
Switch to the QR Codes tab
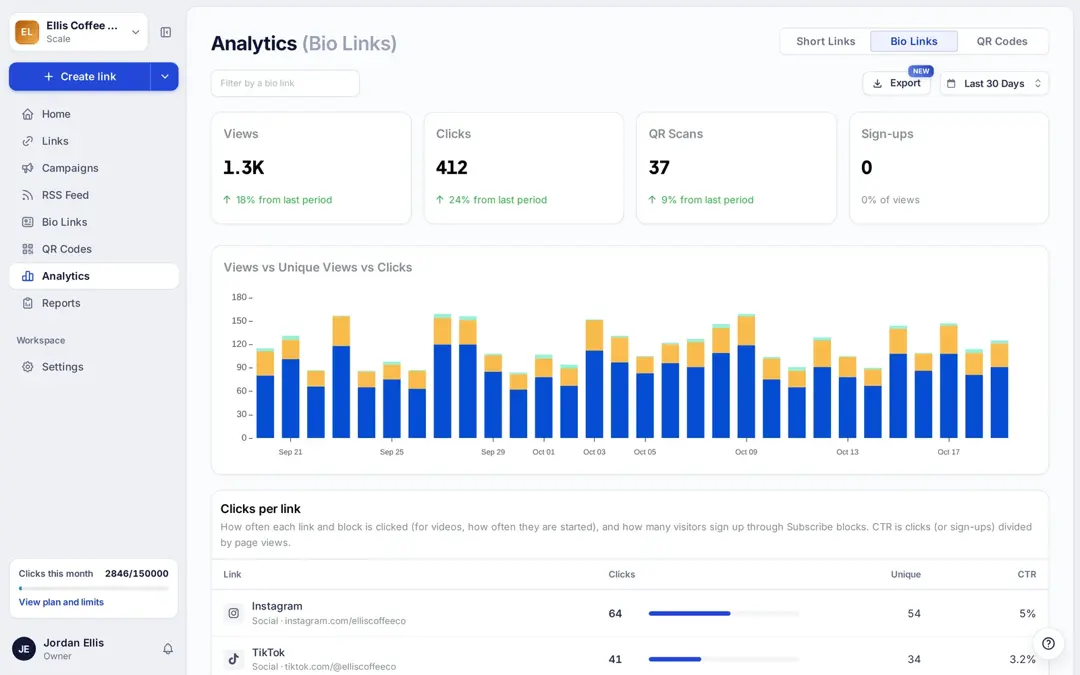(1002, 41)
